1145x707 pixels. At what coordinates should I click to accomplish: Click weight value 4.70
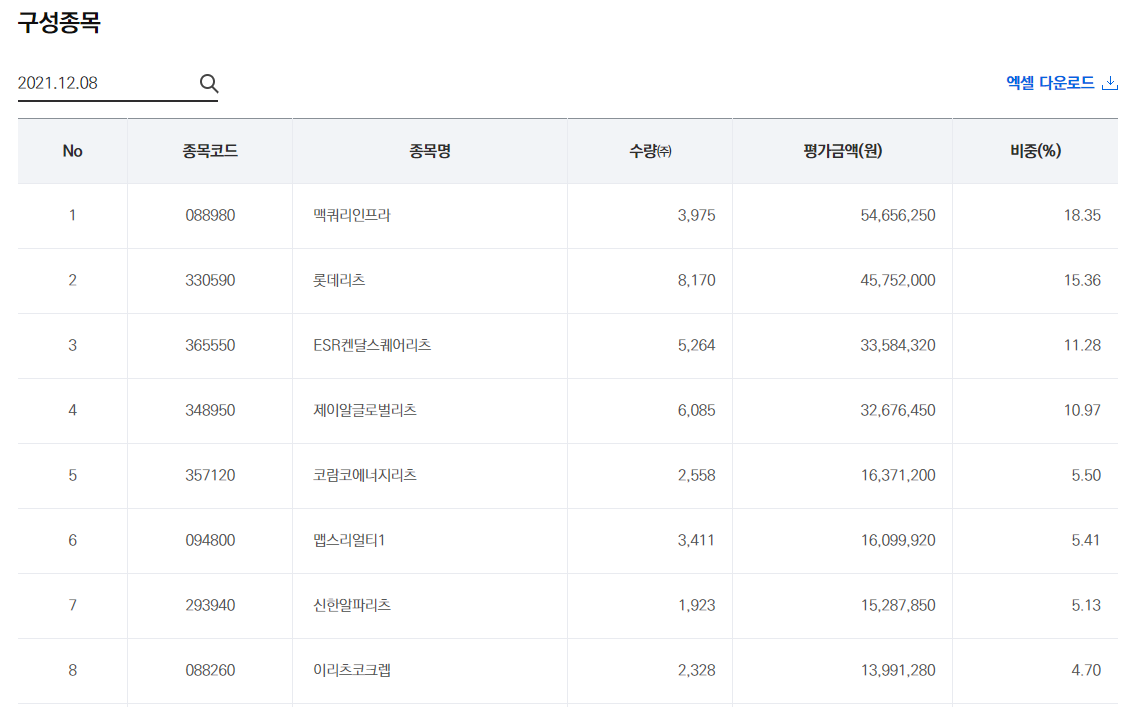1086,670
